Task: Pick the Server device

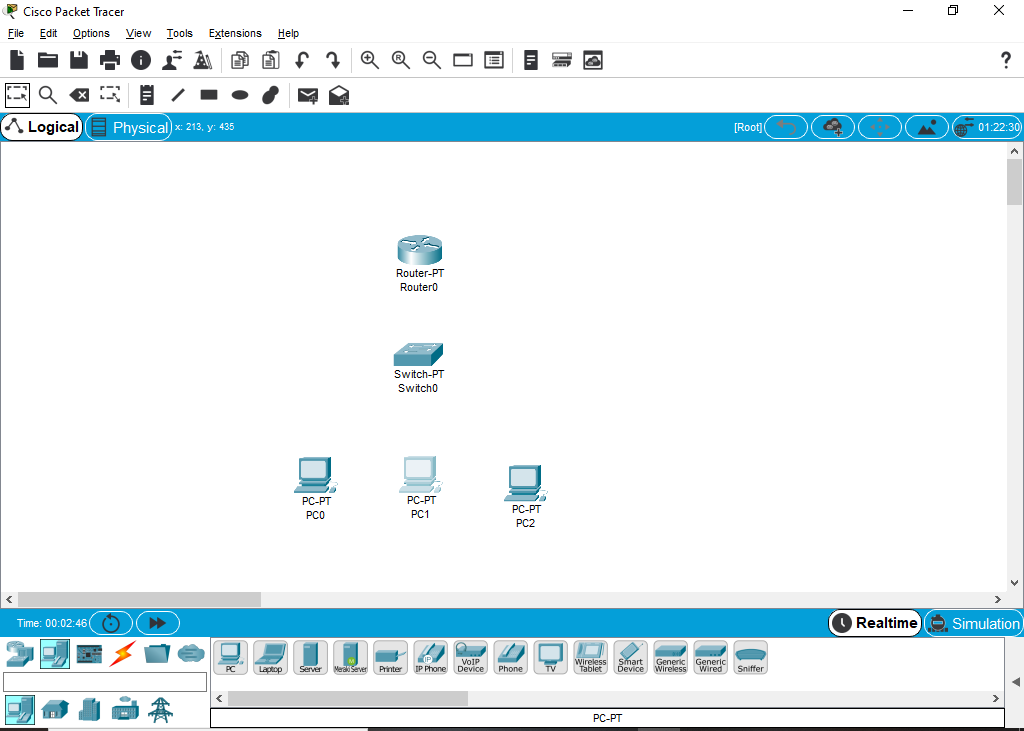Action: pyautogui.click(x=310, y=657)
